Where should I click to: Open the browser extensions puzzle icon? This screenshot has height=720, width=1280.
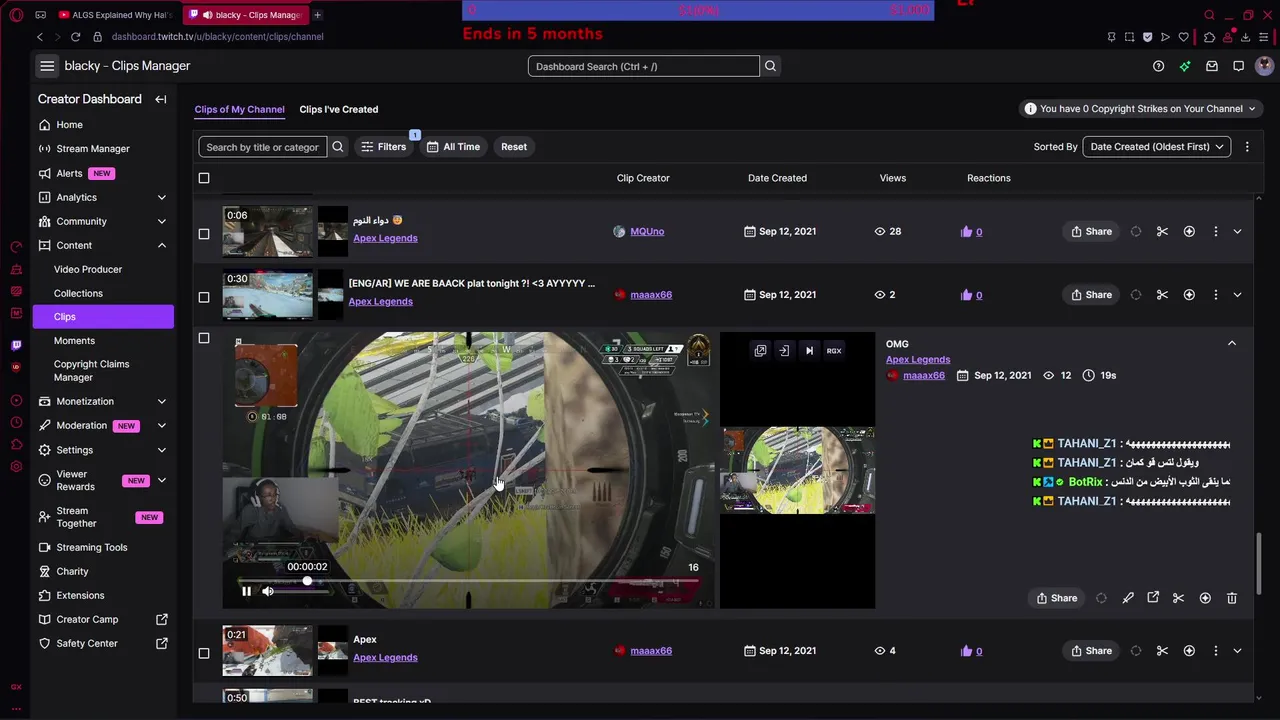click(1209, 37)
